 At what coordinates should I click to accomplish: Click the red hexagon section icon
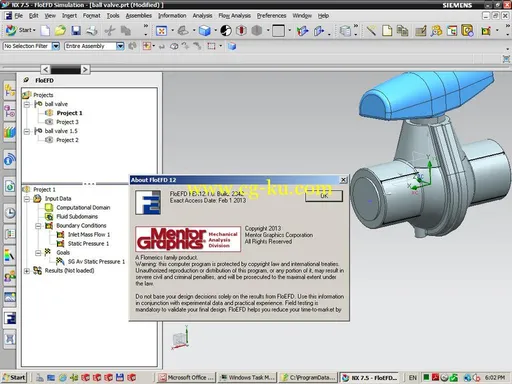241,31
